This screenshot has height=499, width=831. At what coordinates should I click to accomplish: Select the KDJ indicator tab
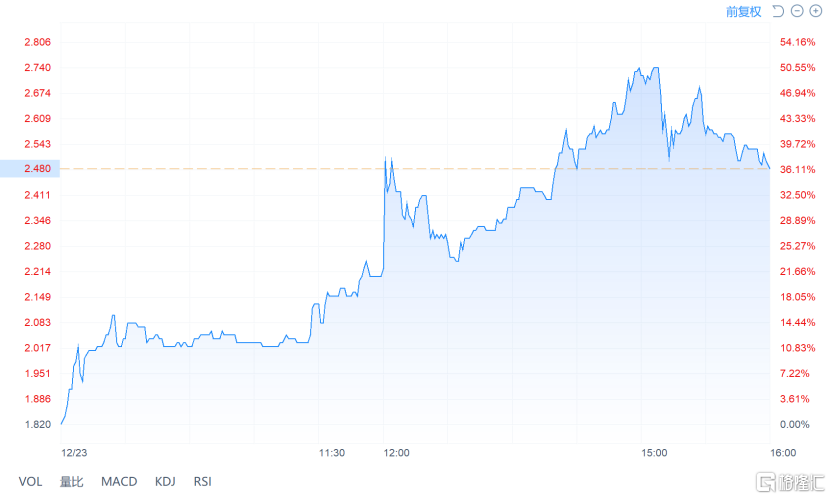[165, 482]
